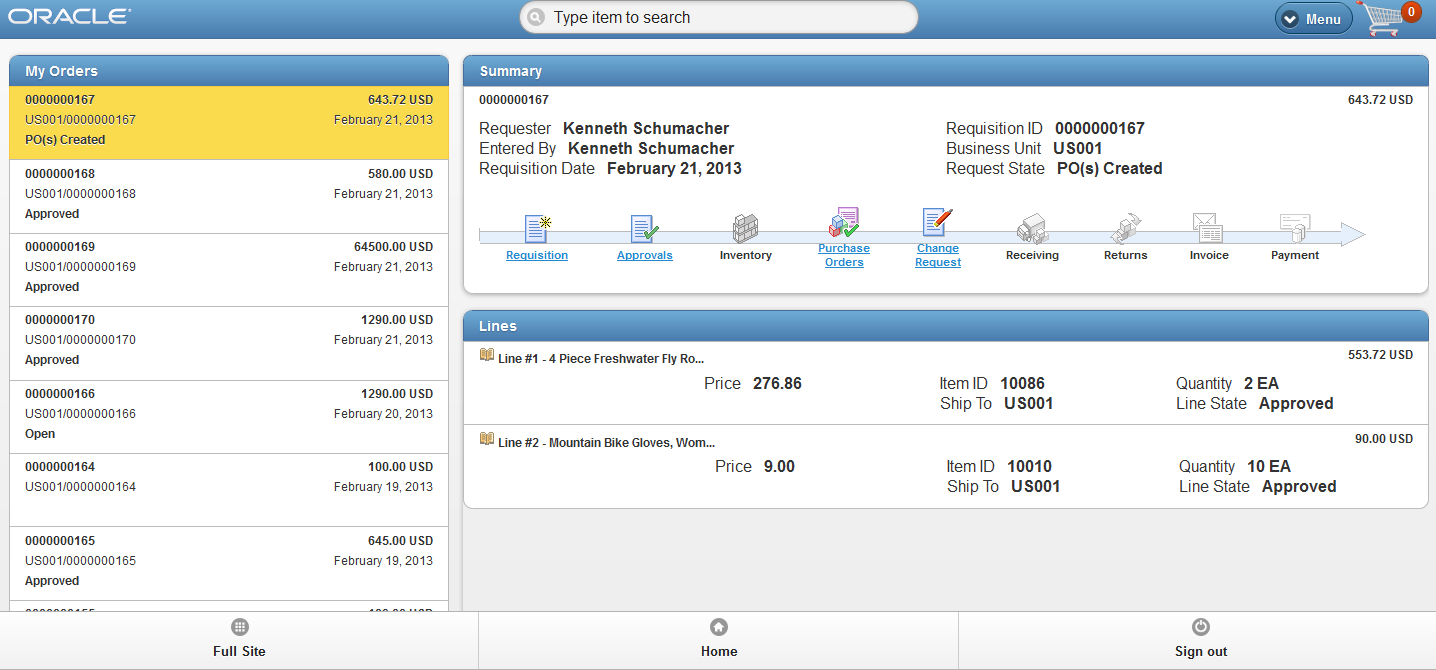The height and width of the screenshot is (670, 1436).
Task: Open the Approvals link
Action: 645,256
